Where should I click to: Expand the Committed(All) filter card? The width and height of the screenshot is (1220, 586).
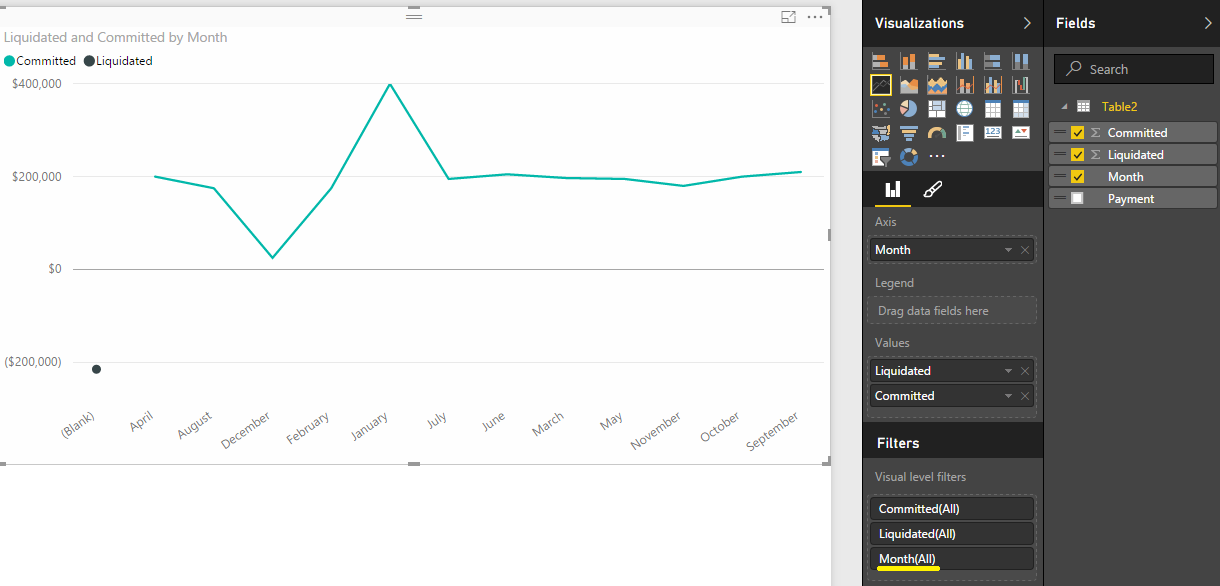(951, 509)
